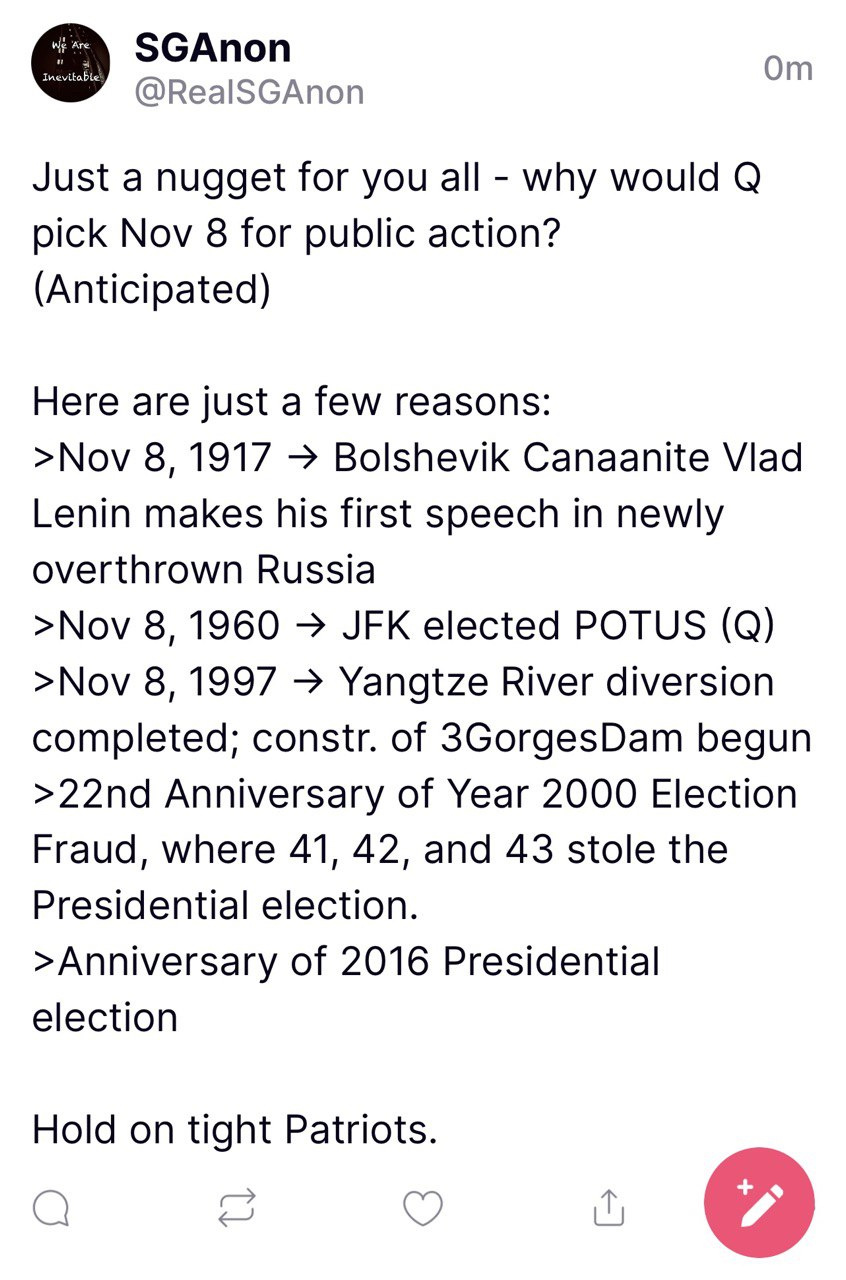The image size is (846, 1280).
Task: Open the SGAnon profile avatar picture
Action: (x=70, y=64)
